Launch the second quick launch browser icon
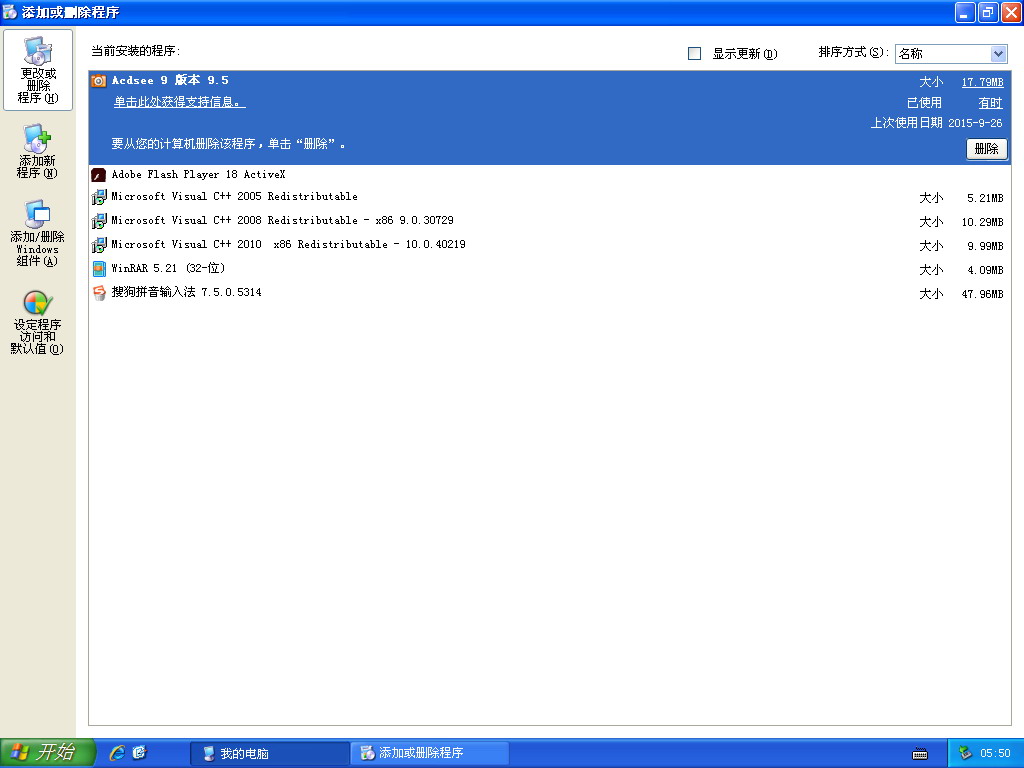This screenshot has height=768, width=1024. (140, 753)
